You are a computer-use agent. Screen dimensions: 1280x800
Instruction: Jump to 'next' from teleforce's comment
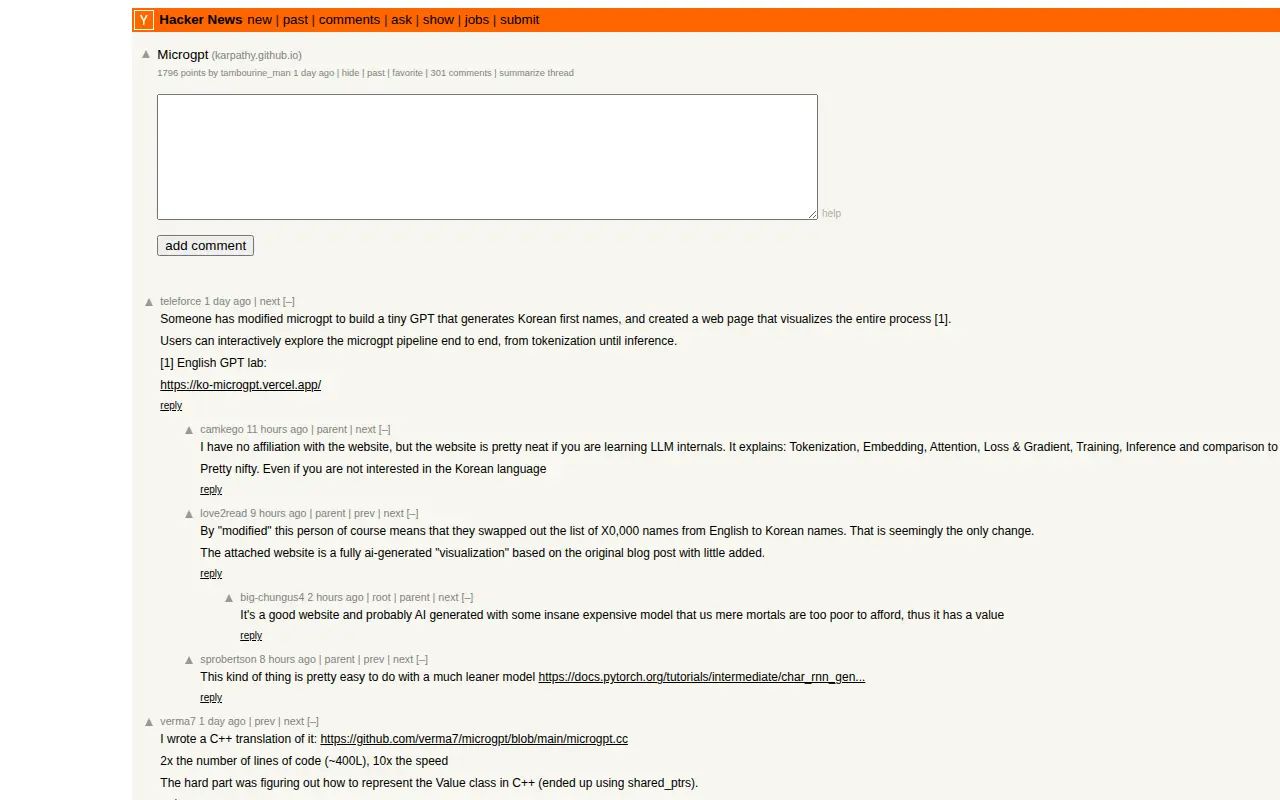(270, 301)
